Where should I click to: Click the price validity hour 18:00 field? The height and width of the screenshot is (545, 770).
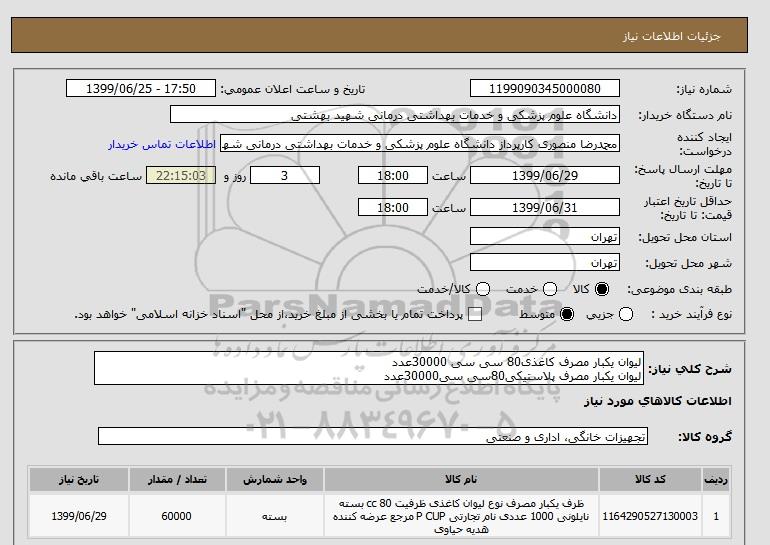click(x=393, y=207)
